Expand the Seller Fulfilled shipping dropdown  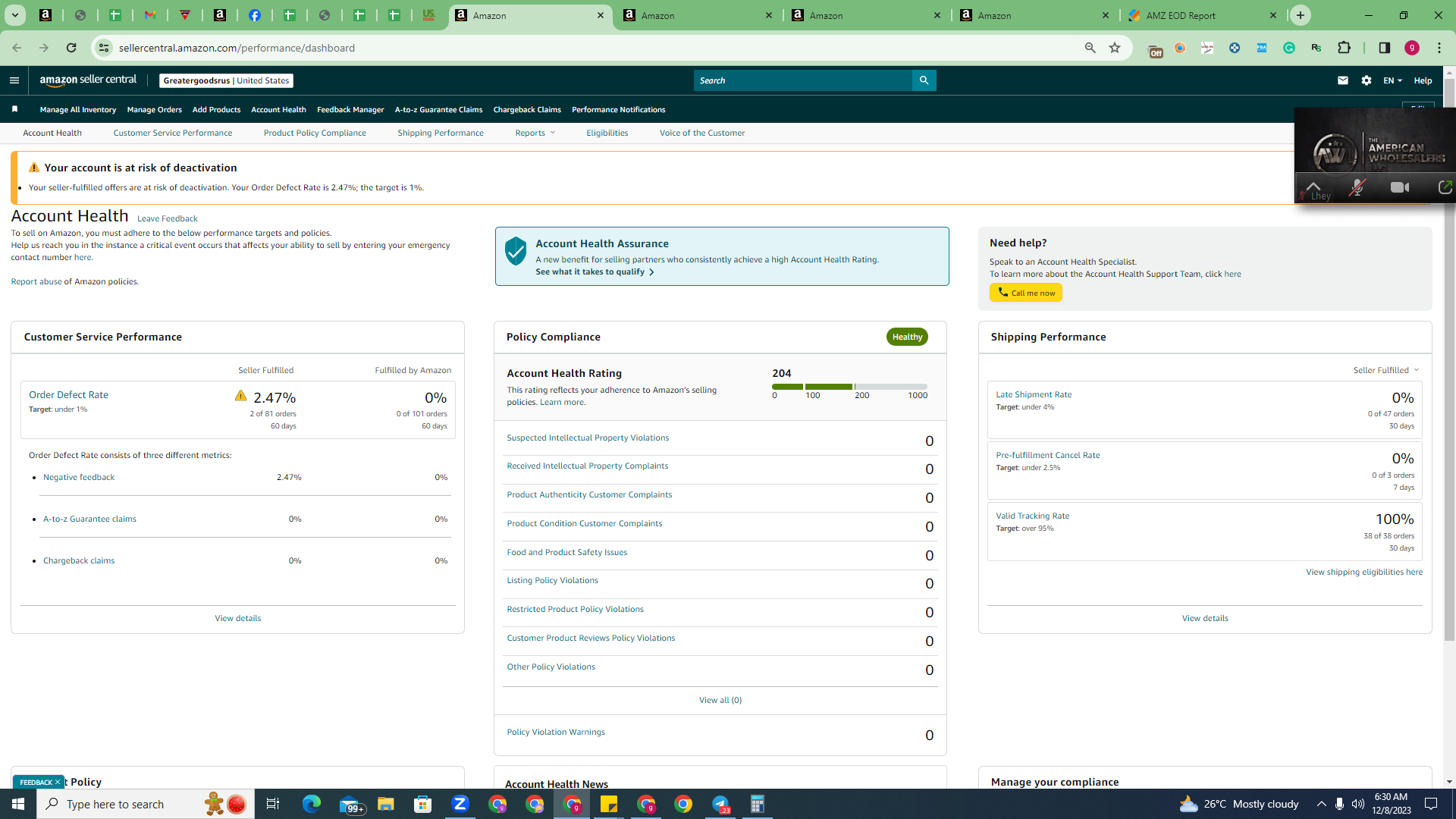tap(1385, 370)
